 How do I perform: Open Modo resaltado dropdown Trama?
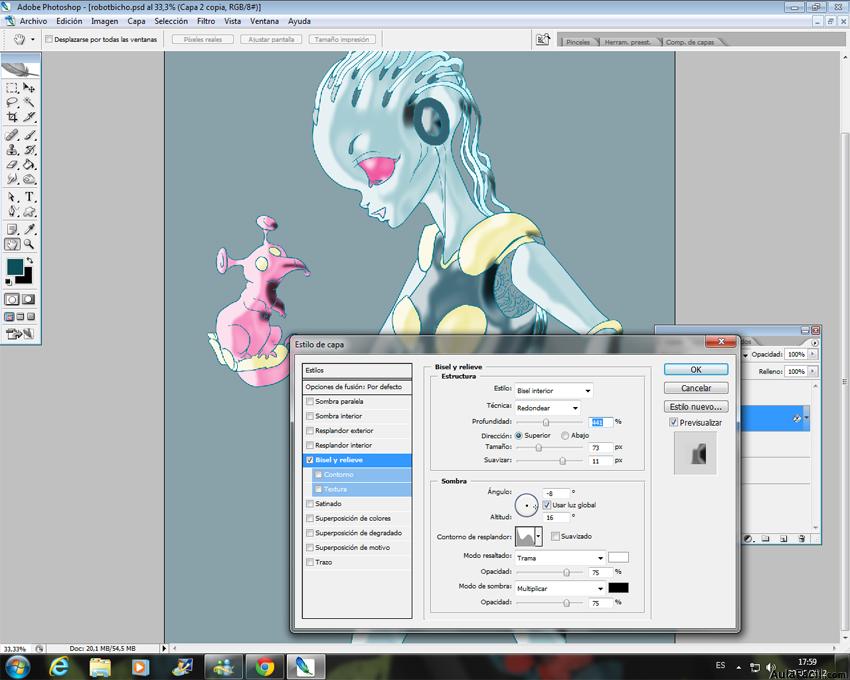(560, 558)
